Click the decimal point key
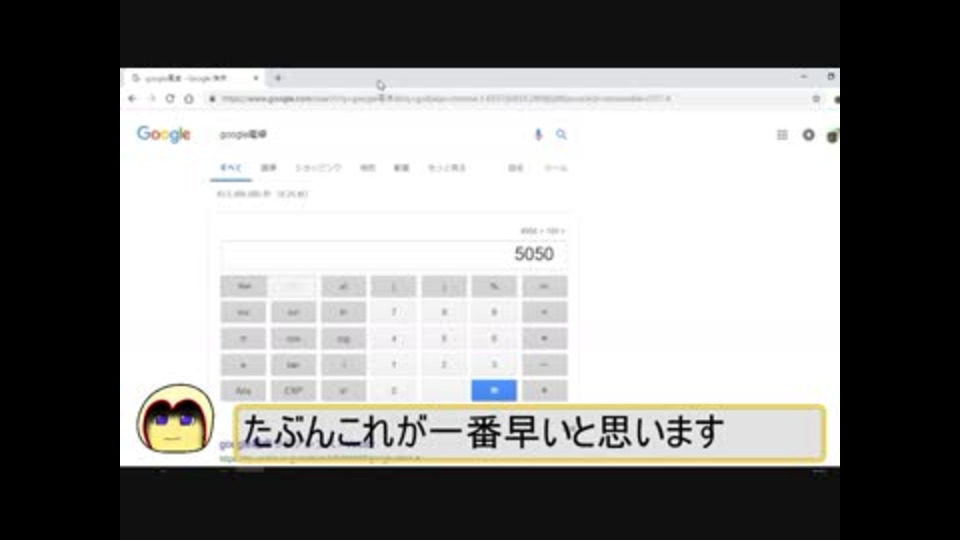This screenshot has width=960, height=540. 444,391
